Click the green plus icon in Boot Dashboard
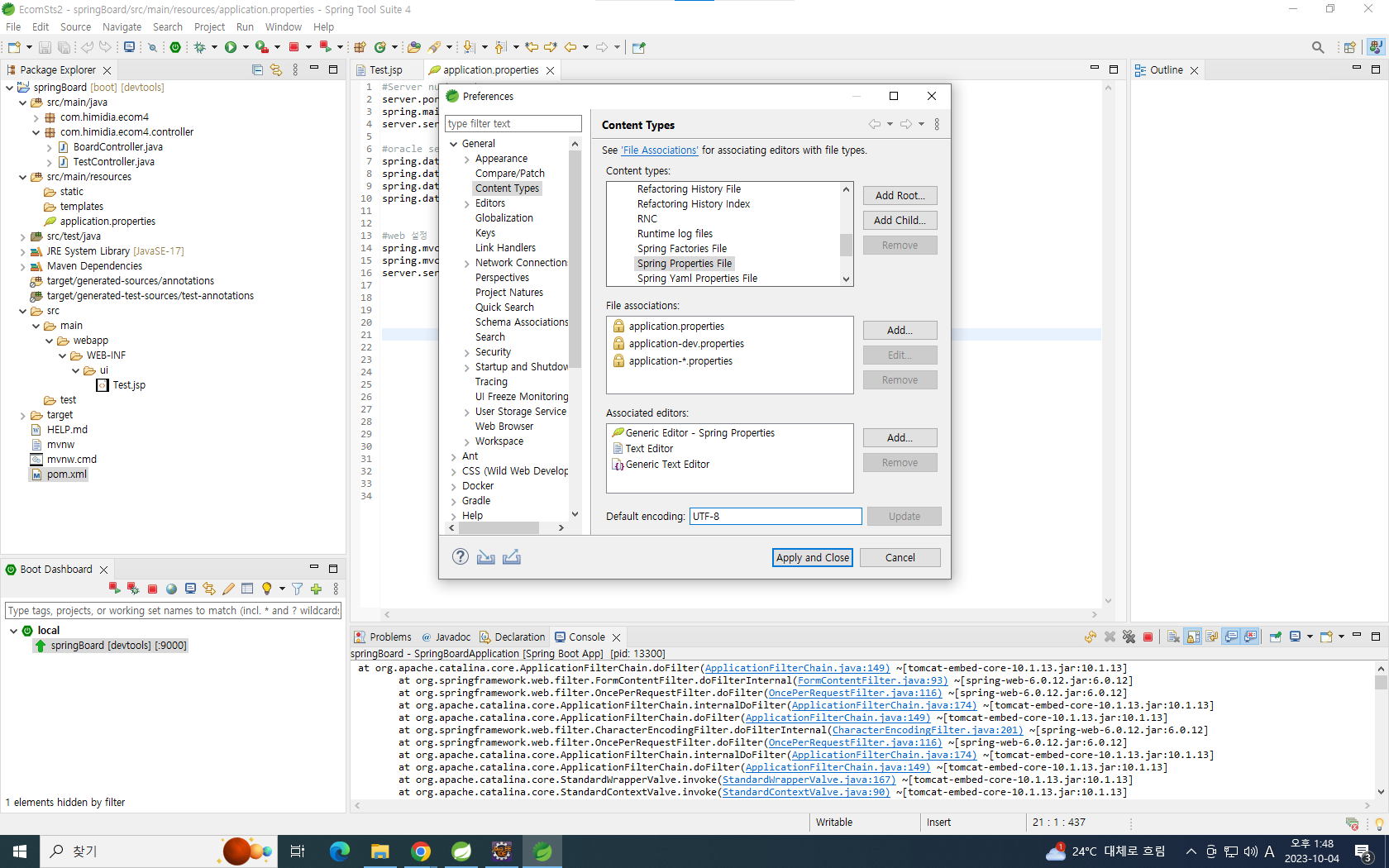Viewport: 1389px width, 868px height. 316,589
